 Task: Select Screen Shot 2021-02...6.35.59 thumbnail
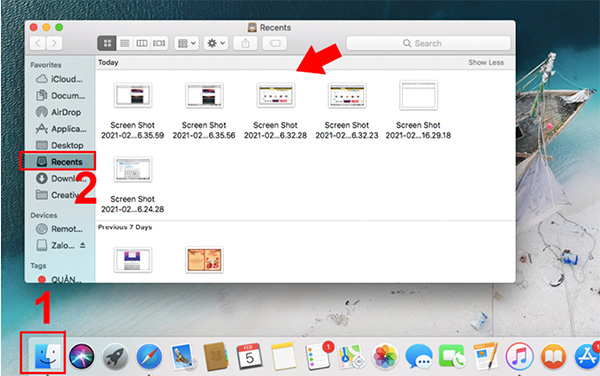click(x=133, y=95)
